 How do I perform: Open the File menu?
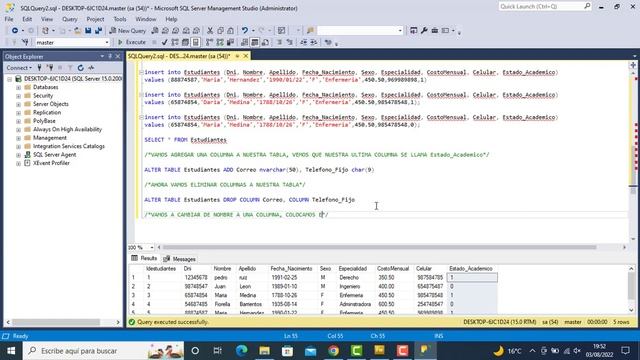(9, 19)
